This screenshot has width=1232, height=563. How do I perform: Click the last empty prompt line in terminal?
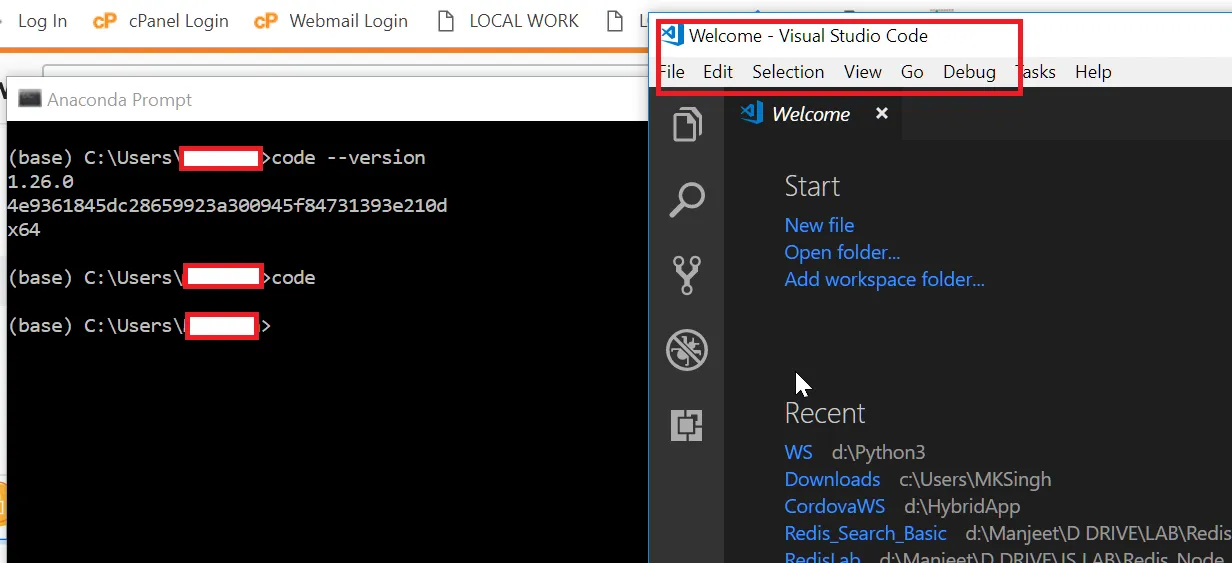139,326
